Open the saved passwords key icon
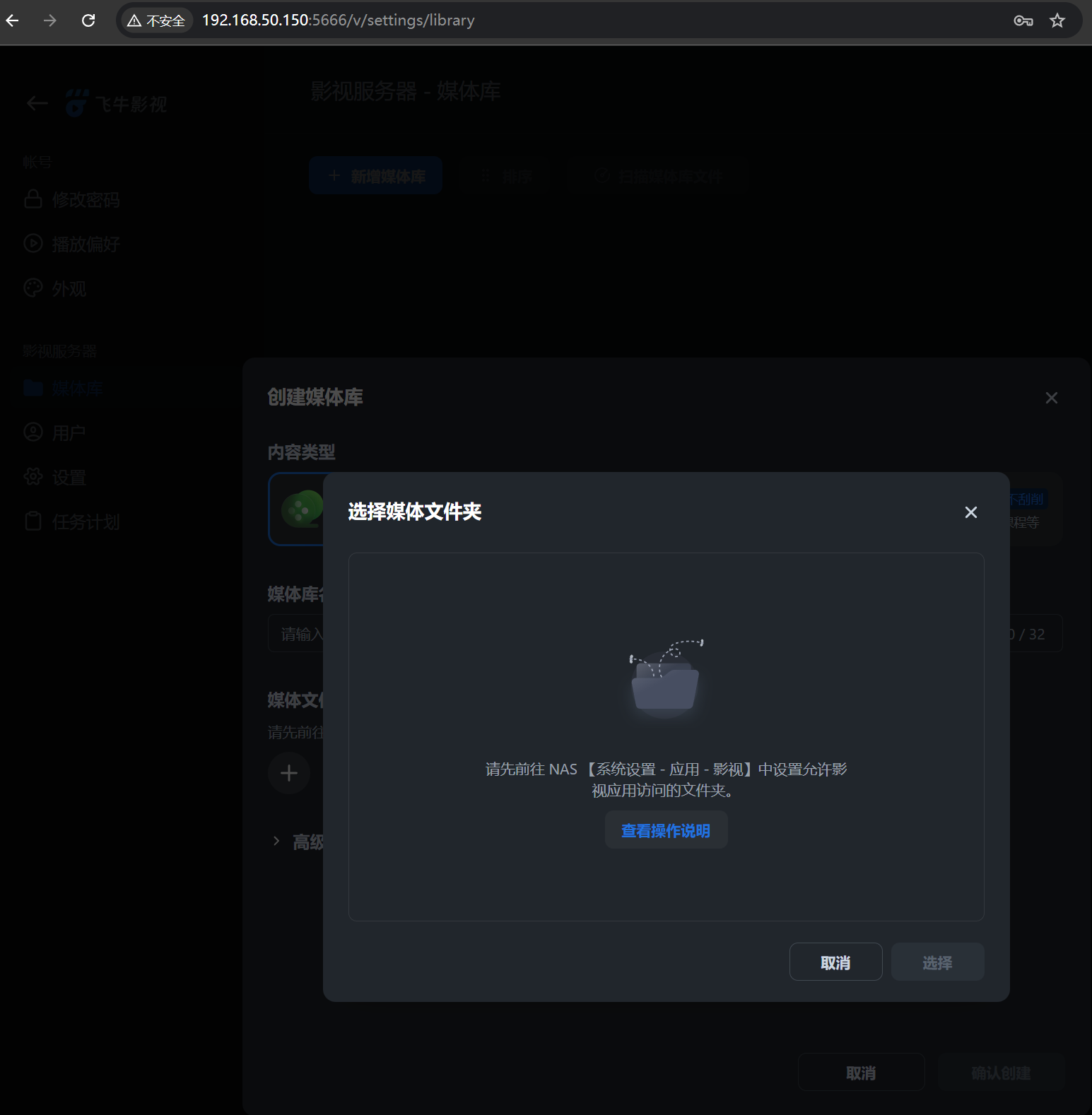Image resolution: width=1092 pixels, height=1115 pixels. pyautogui.click(x=1023, y=20)
